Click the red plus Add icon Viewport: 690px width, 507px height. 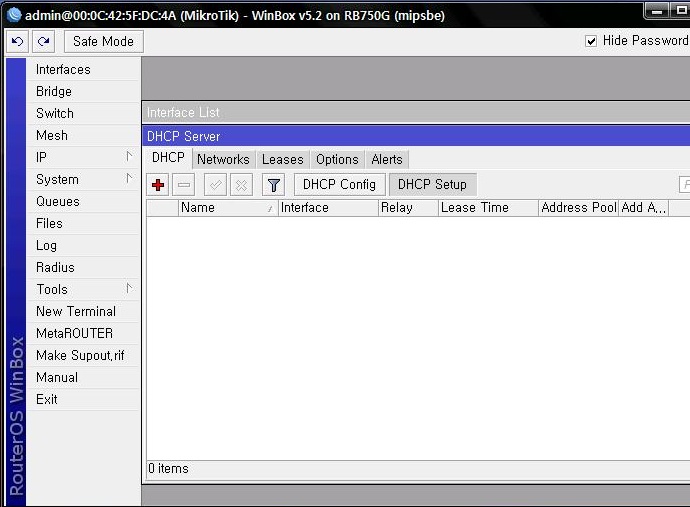pos(158,185)
